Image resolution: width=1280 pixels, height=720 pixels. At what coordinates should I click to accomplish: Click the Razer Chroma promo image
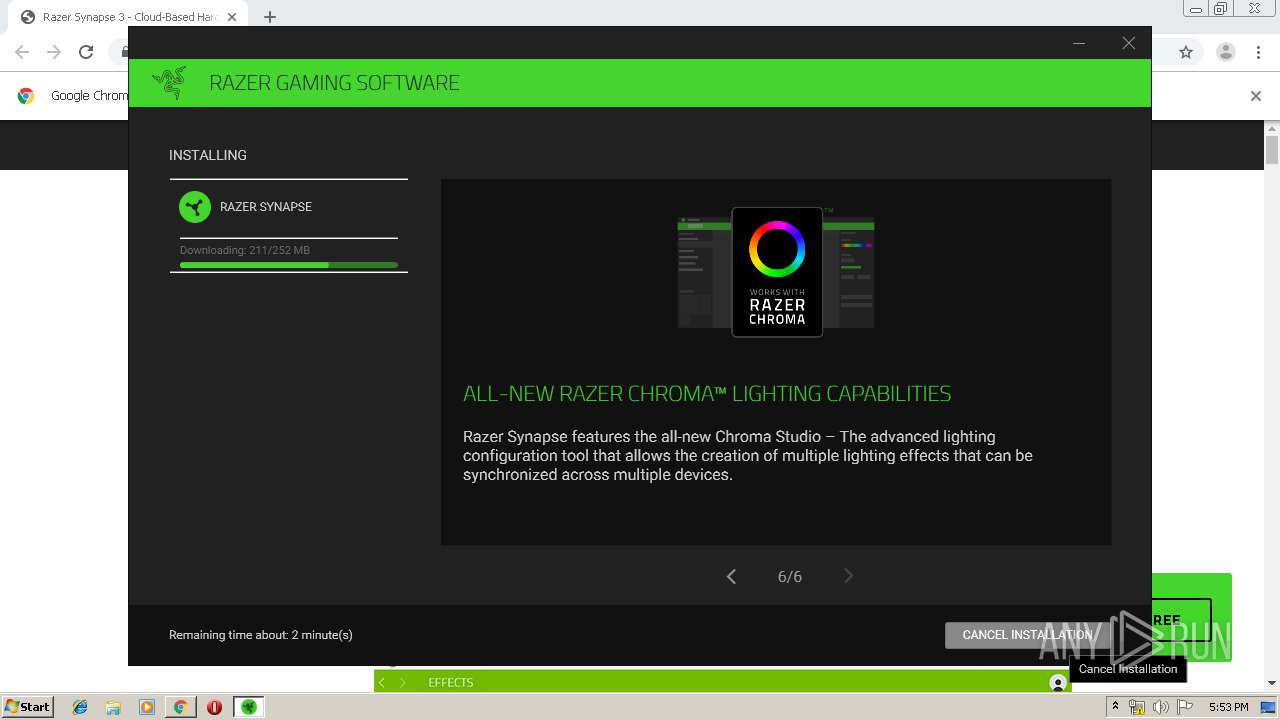(776, 272)
